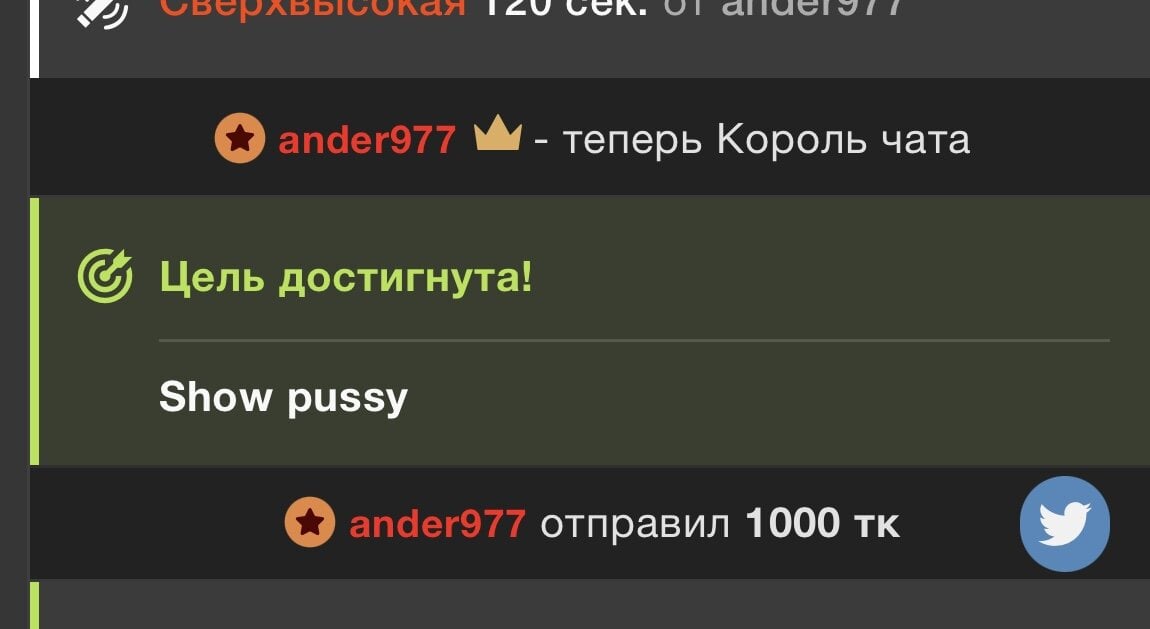Click the green border of goal message

pyautogui.click(x=34, y=331)
